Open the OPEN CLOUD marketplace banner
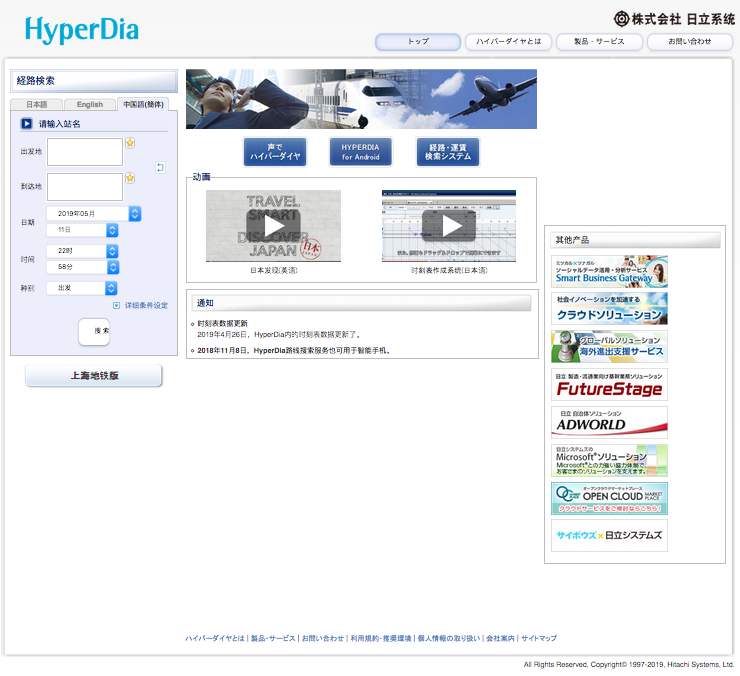The width and height of the screenshot is (740, 676). coord(609,498)
